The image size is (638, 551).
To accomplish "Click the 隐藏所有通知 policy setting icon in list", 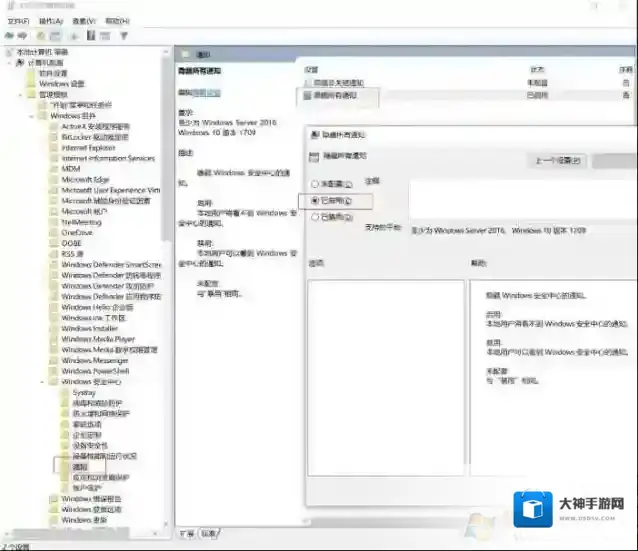I will (307, 96).
